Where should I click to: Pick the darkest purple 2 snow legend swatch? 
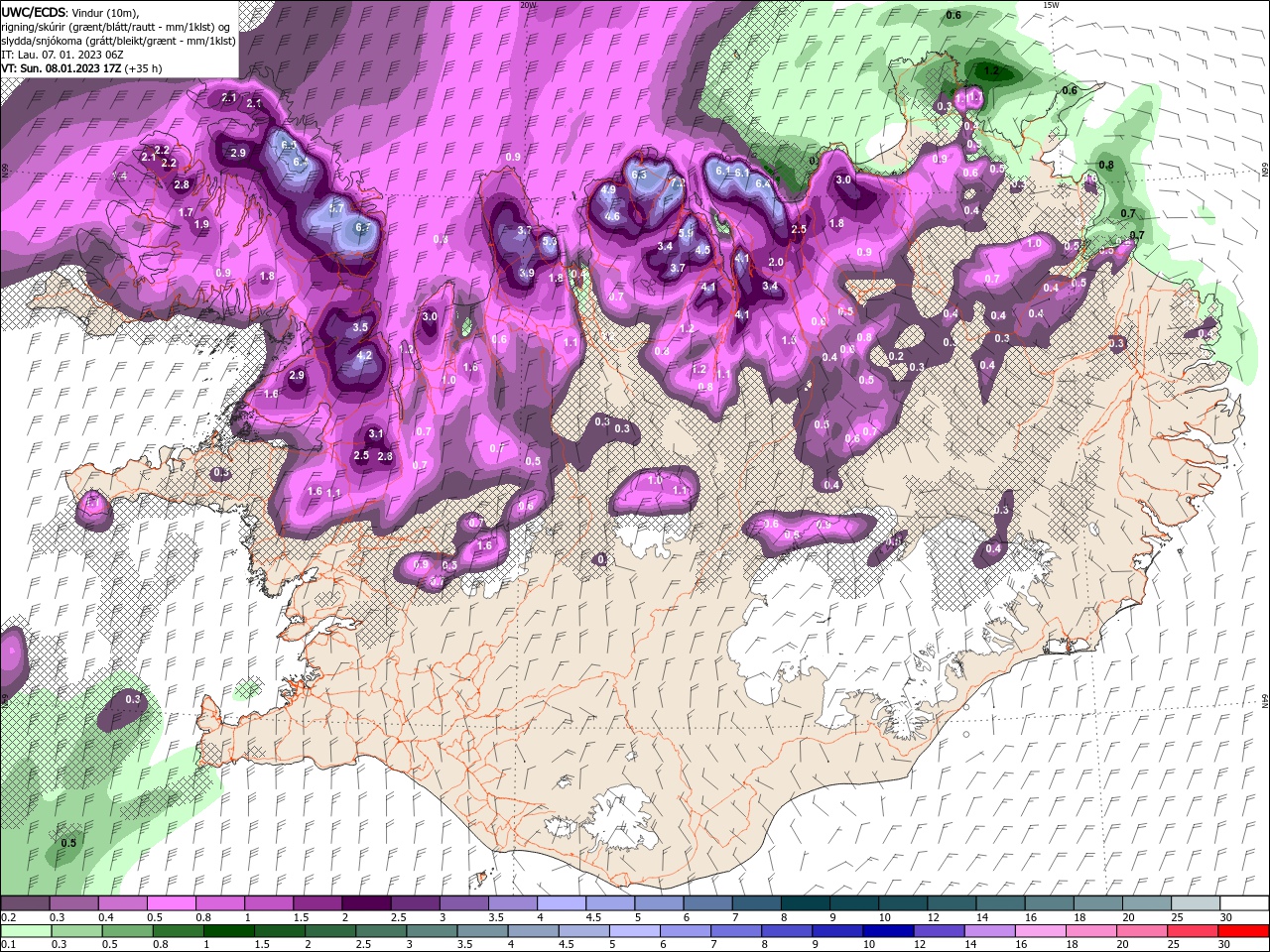[366, 903]
